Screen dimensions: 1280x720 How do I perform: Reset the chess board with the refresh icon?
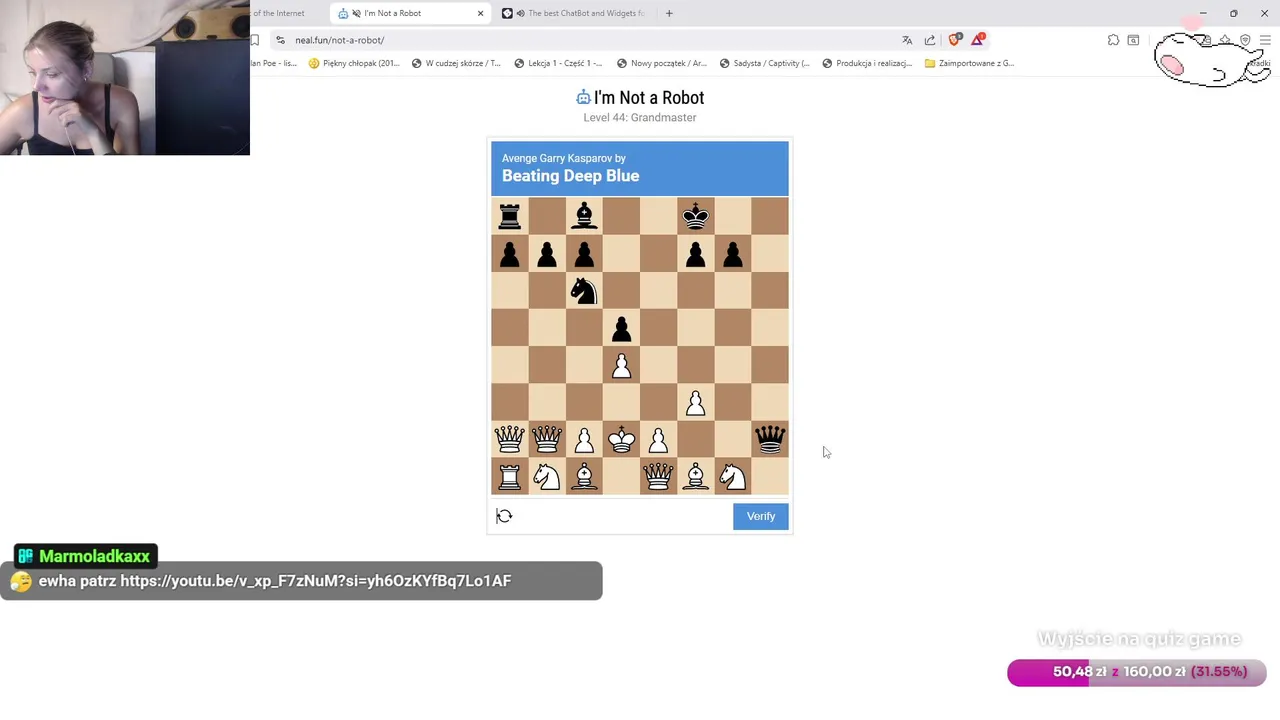click(x=504, y=516)
